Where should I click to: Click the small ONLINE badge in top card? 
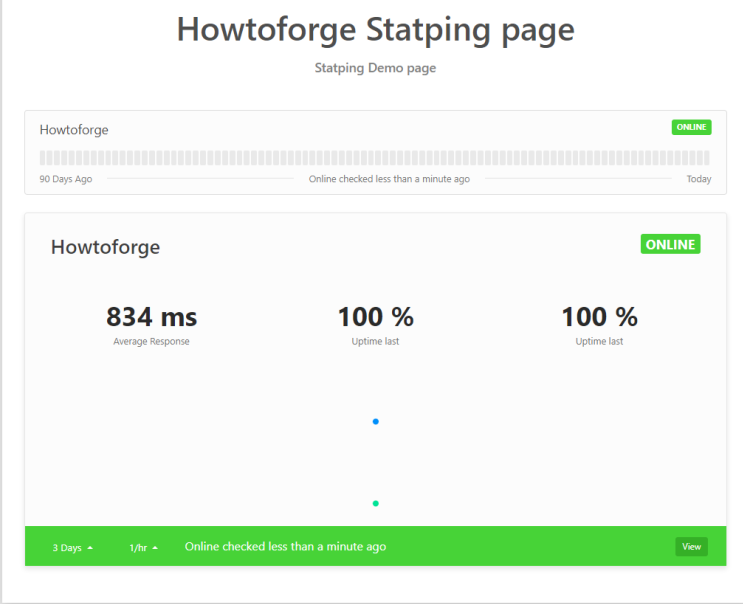[691, 127]
